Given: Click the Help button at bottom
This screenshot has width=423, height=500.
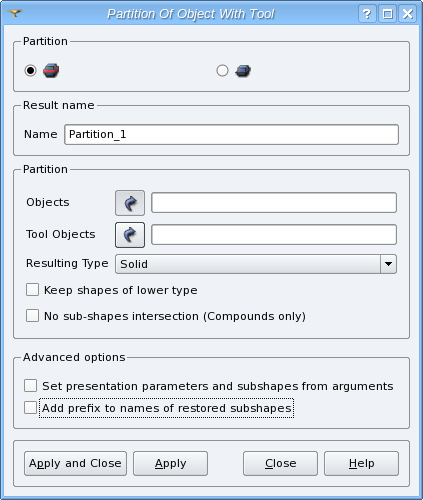Looking at the screenshot, I should 361,463.
